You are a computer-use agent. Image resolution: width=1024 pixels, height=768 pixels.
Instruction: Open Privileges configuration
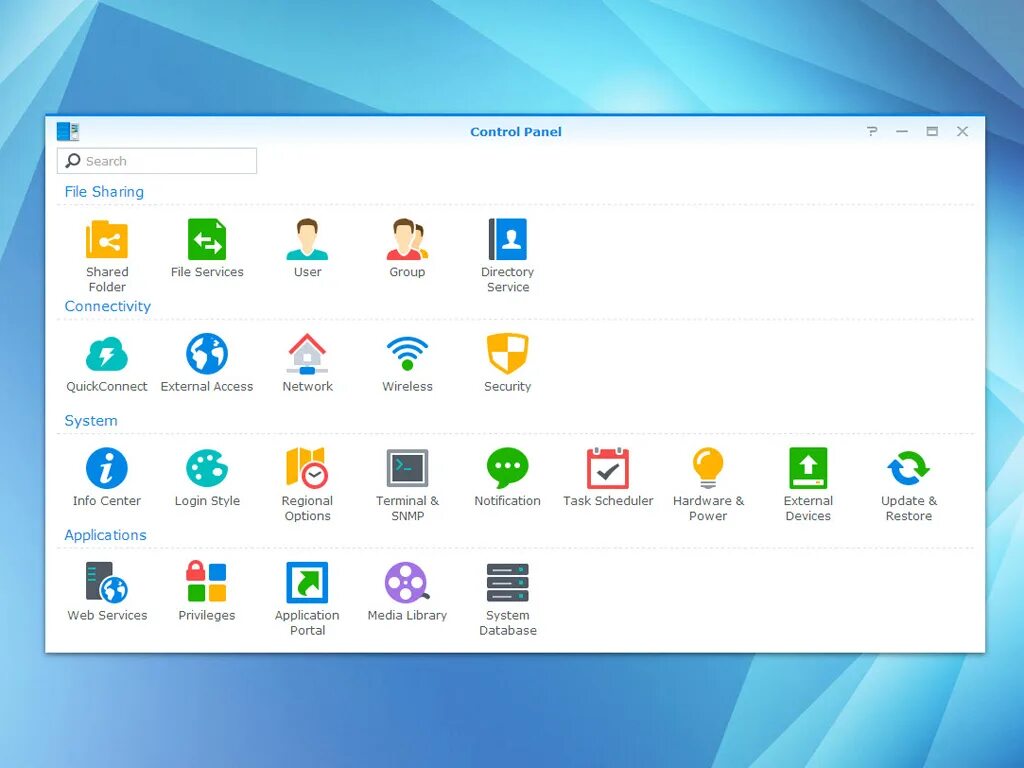[x=207, y=585]
